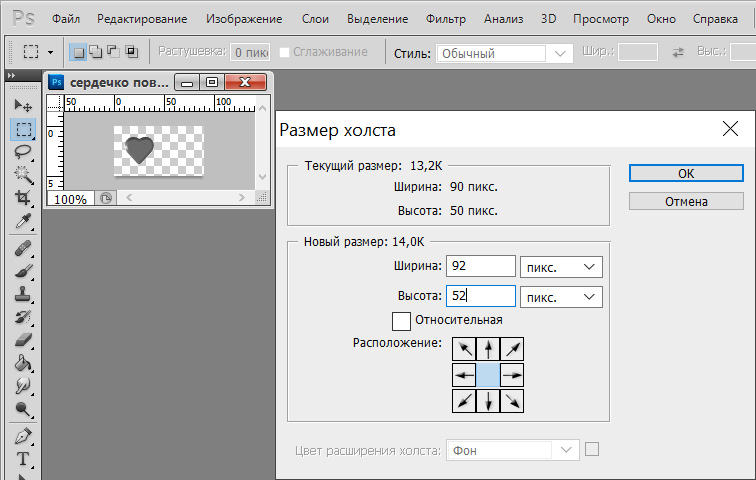Open the Слои menu
Image resolution: width=756 pixels, height=480 pixels.
[315, 19]
